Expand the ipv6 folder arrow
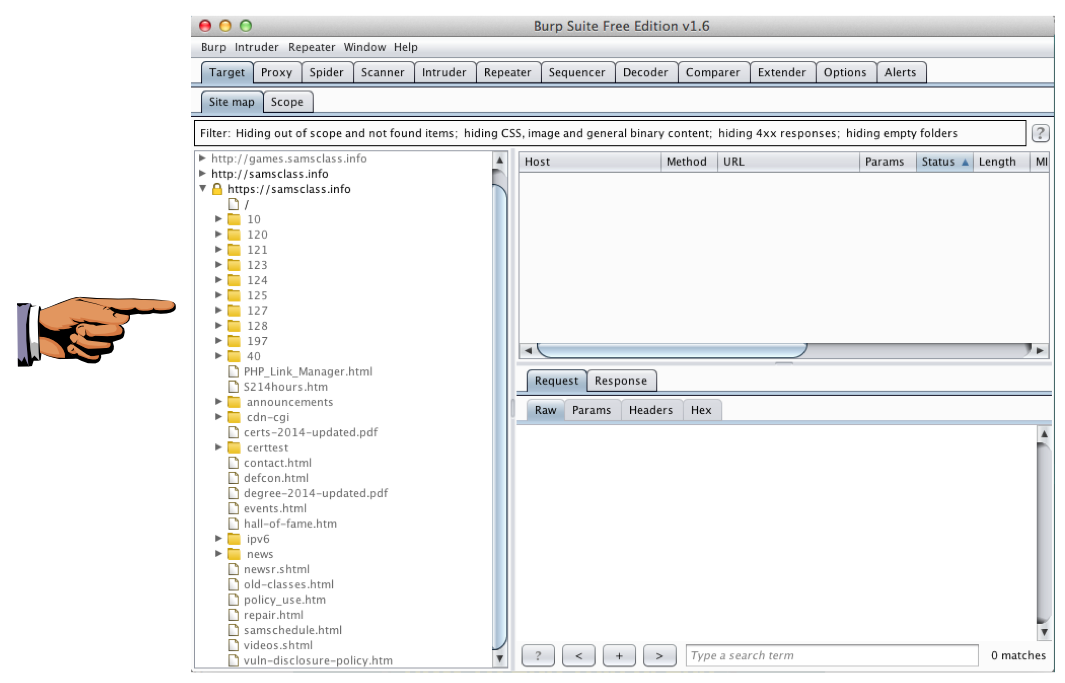Viewport: 1065px width, 683px height. [218, 538]
